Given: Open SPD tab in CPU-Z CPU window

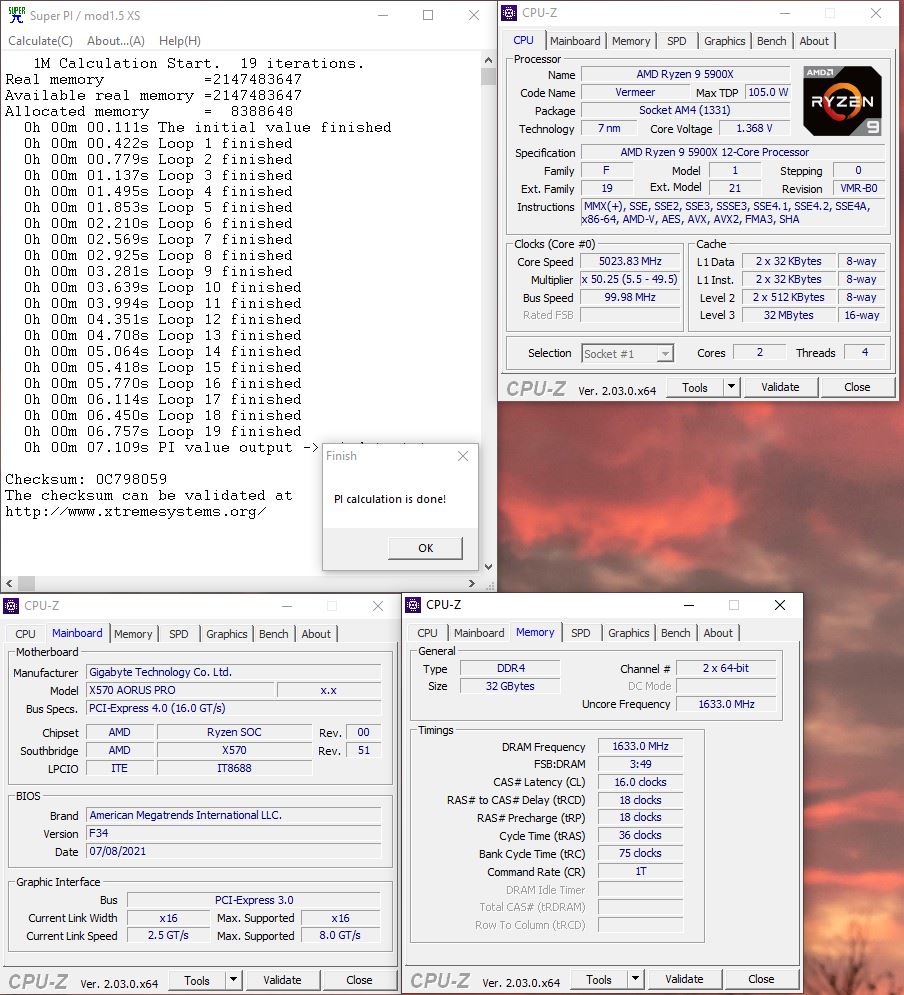Looking at the screenshot, I should pos(676,41).
